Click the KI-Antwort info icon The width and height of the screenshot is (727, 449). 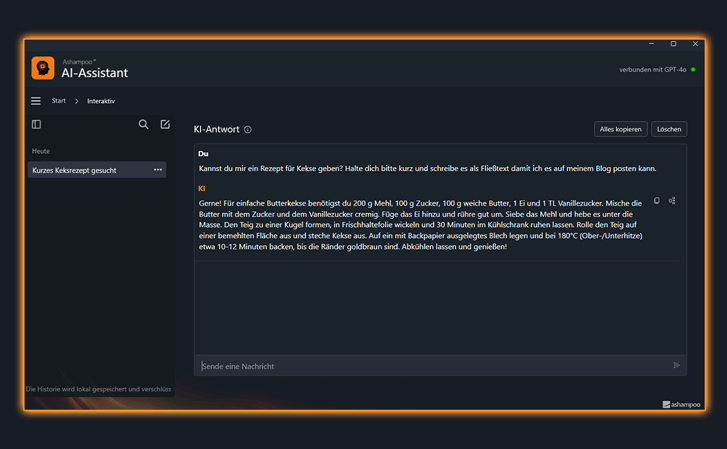coord(248,129)
